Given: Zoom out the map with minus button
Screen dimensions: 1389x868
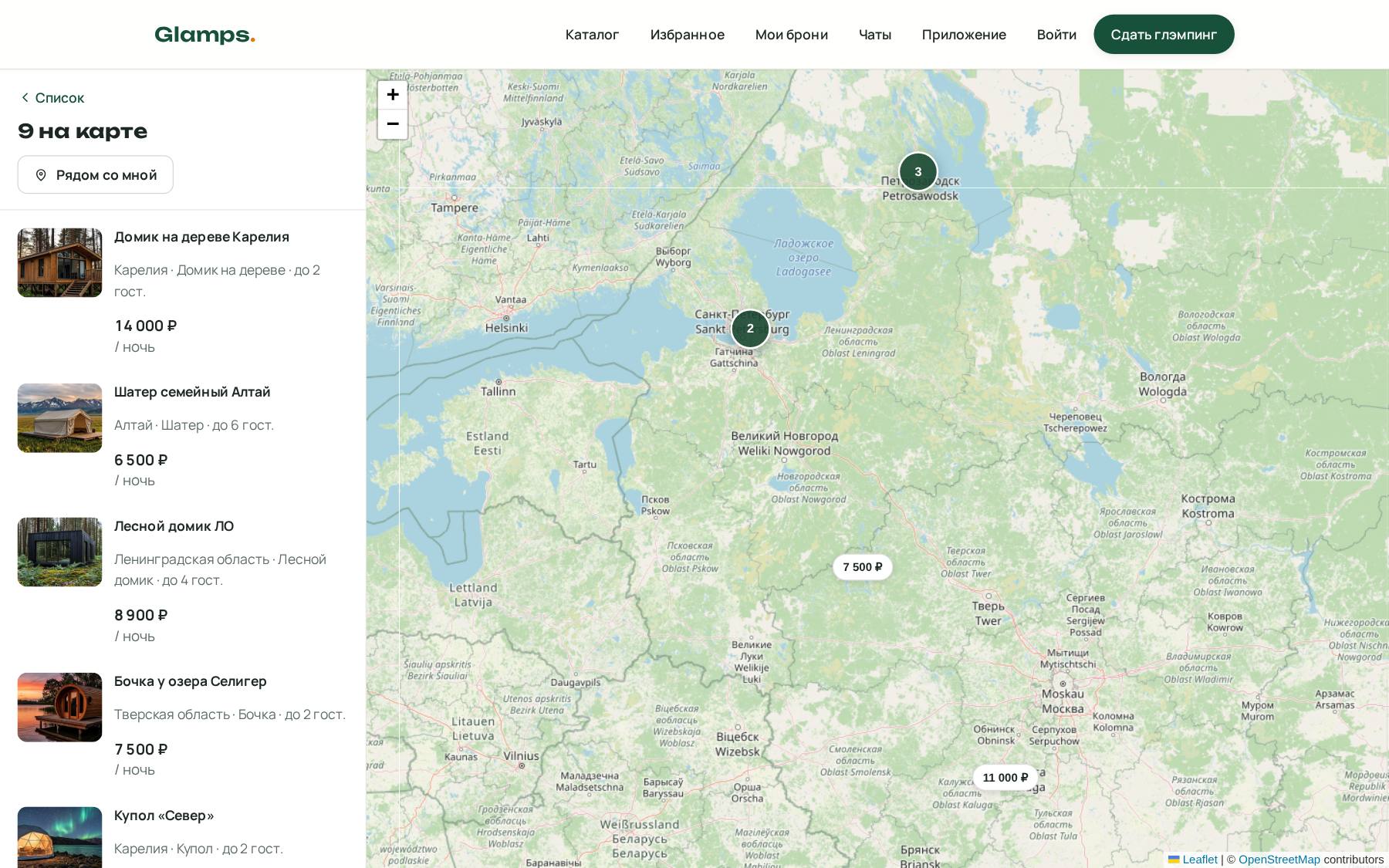Looking at the screenshot, I should pos(392,124).
